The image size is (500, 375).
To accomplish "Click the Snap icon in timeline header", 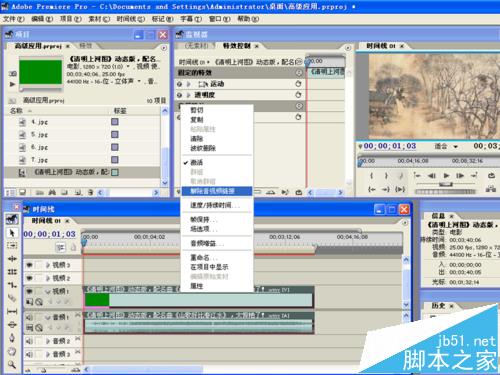I will [x=60, y=247].
